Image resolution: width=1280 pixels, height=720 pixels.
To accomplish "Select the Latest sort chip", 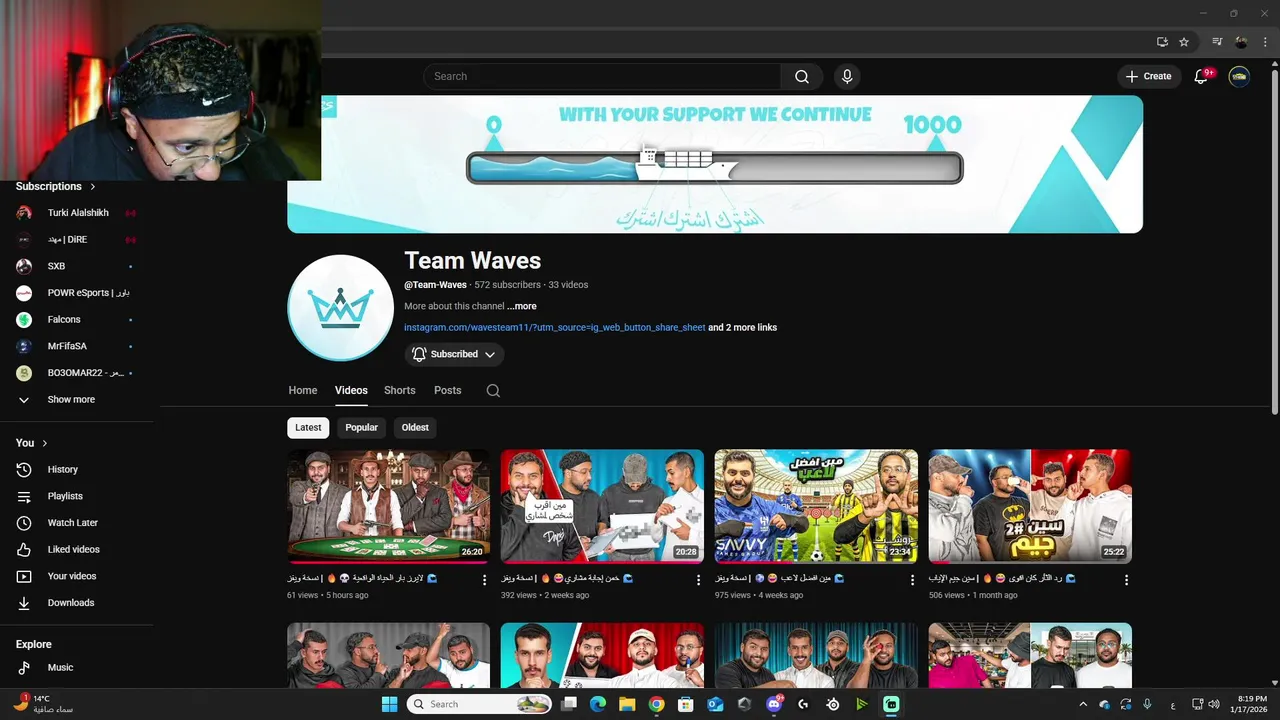I will pyautogui.click(x=308, y=427).
